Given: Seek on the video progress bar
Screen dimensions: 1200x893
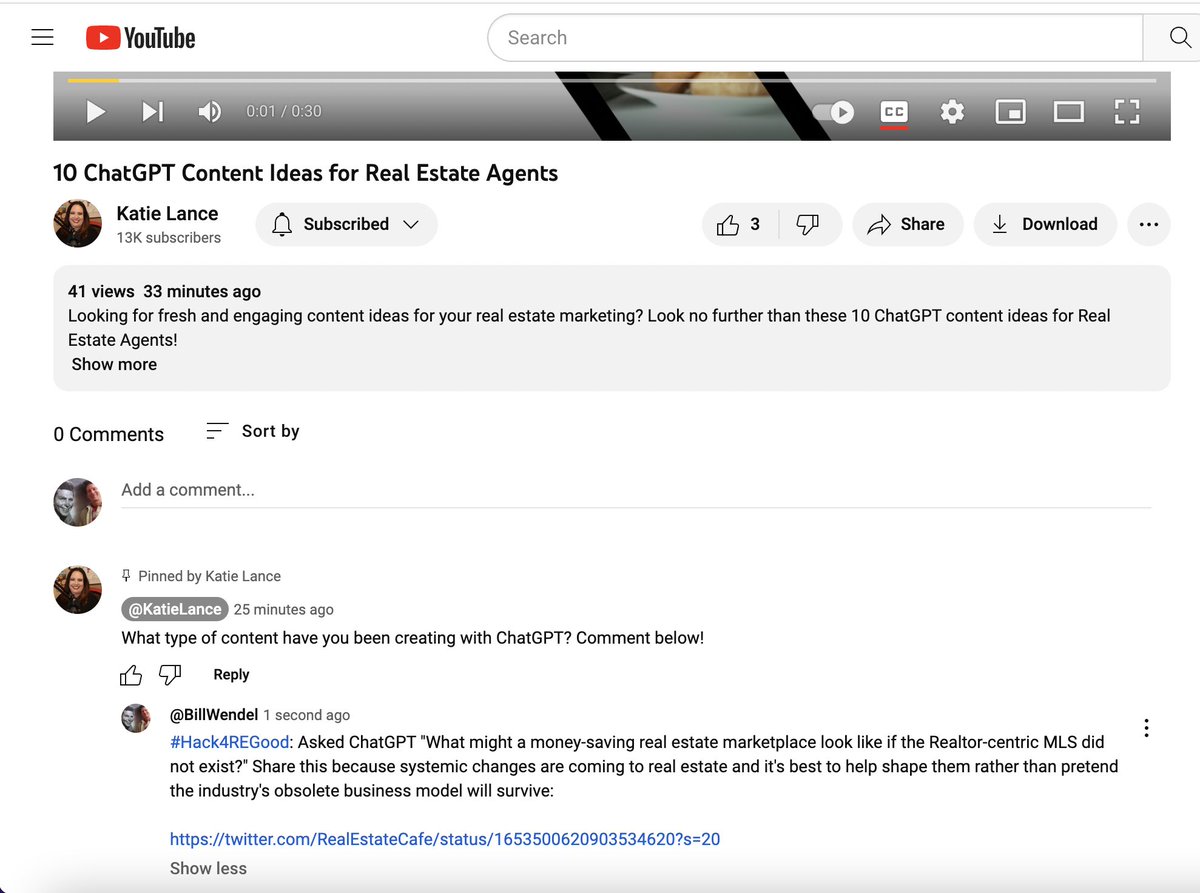Looking at the screenshot, I should pyautogui.click(x=611, y=80).
